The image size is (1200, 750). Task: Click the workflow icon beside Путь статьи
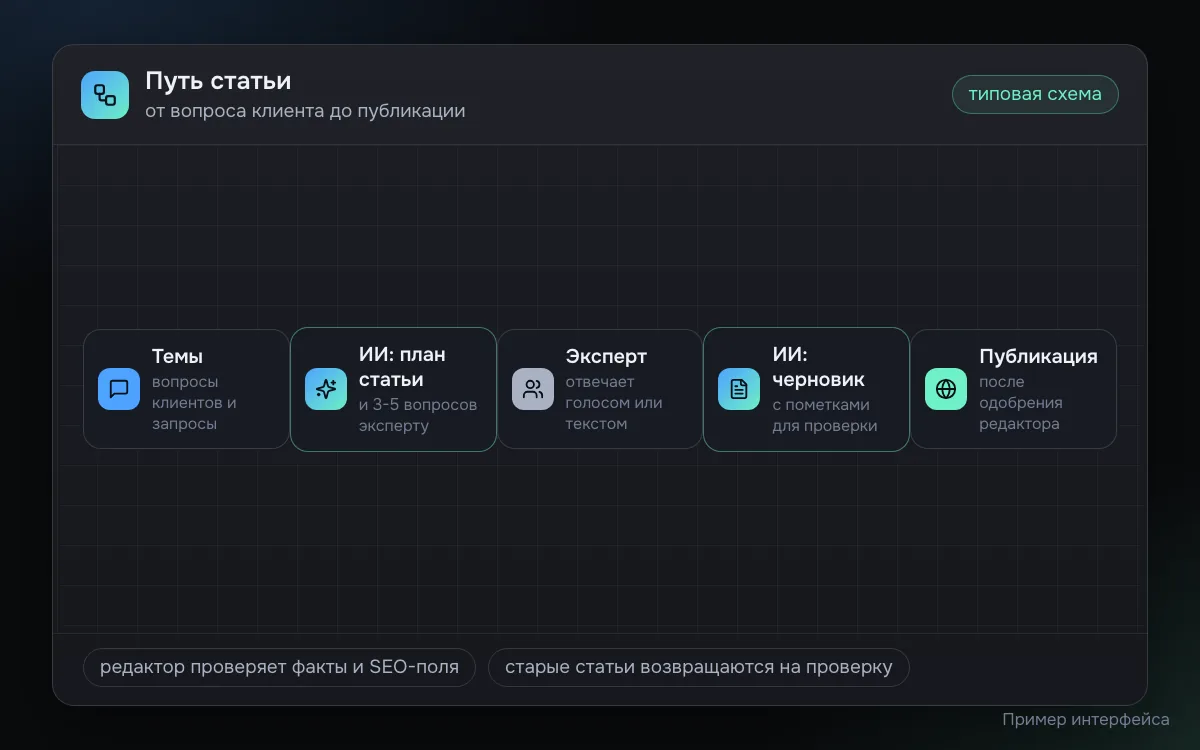[x=105, y=95]
